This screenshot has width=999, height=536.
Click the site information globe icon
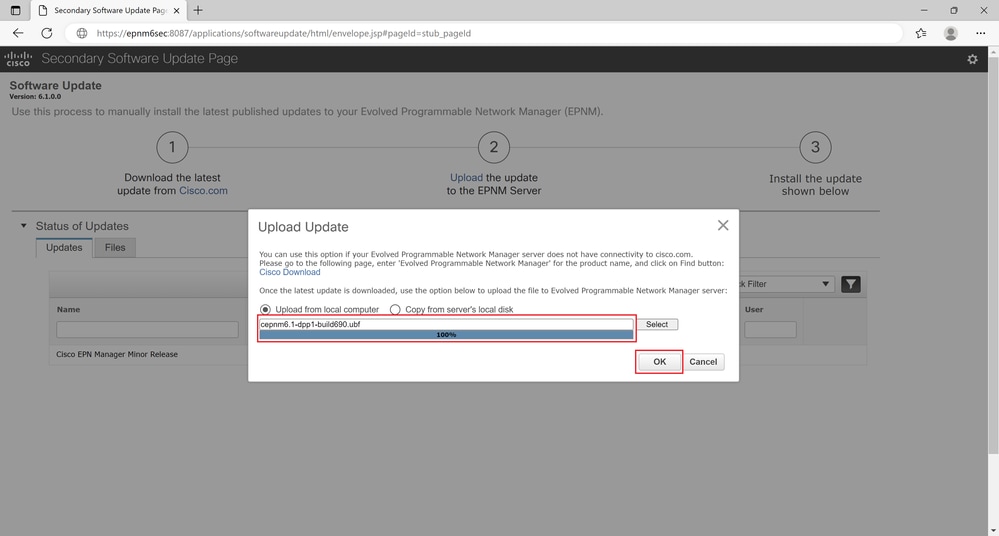coord(82,33)
